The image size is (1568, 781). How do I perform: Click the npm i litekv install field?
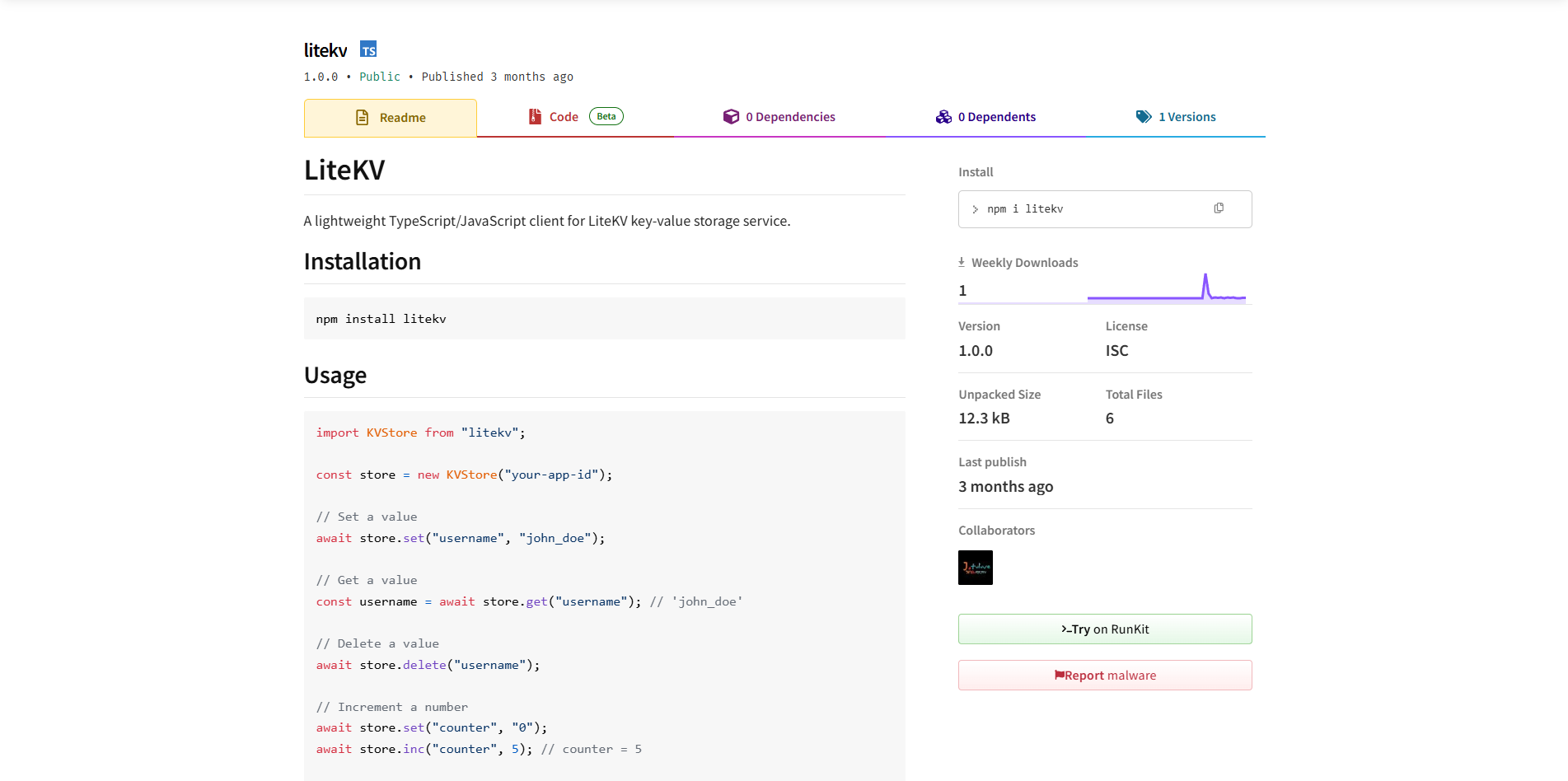coord(1088,209)
